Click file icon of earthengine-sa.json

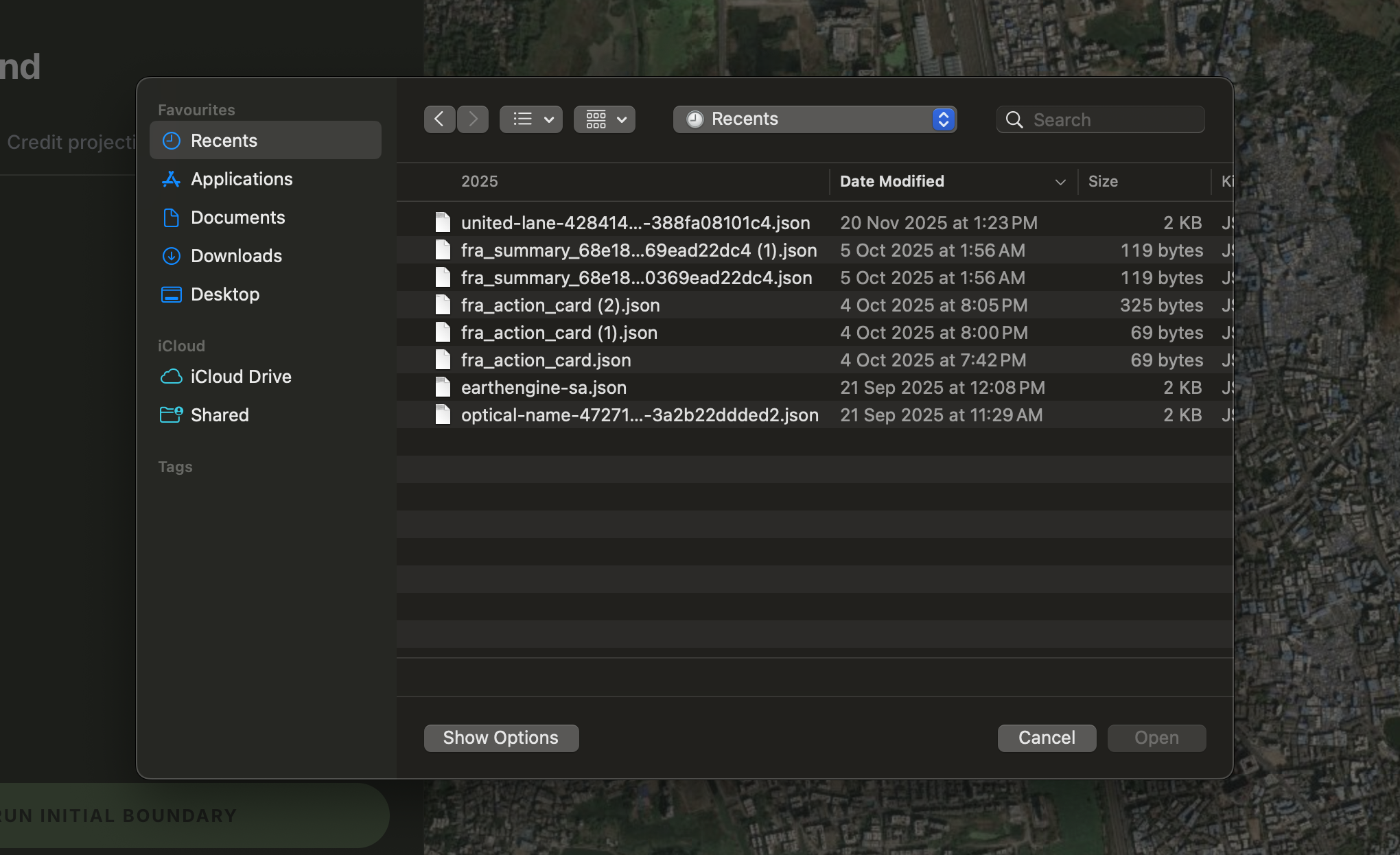click(443, 387)
